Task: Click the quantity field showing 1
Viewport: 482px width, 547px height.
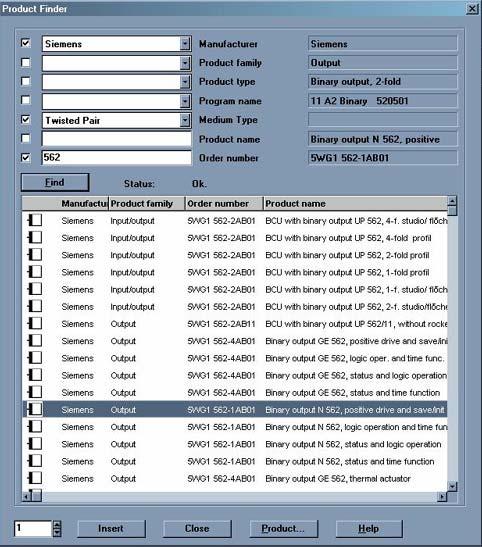Action: pos(33,528)
